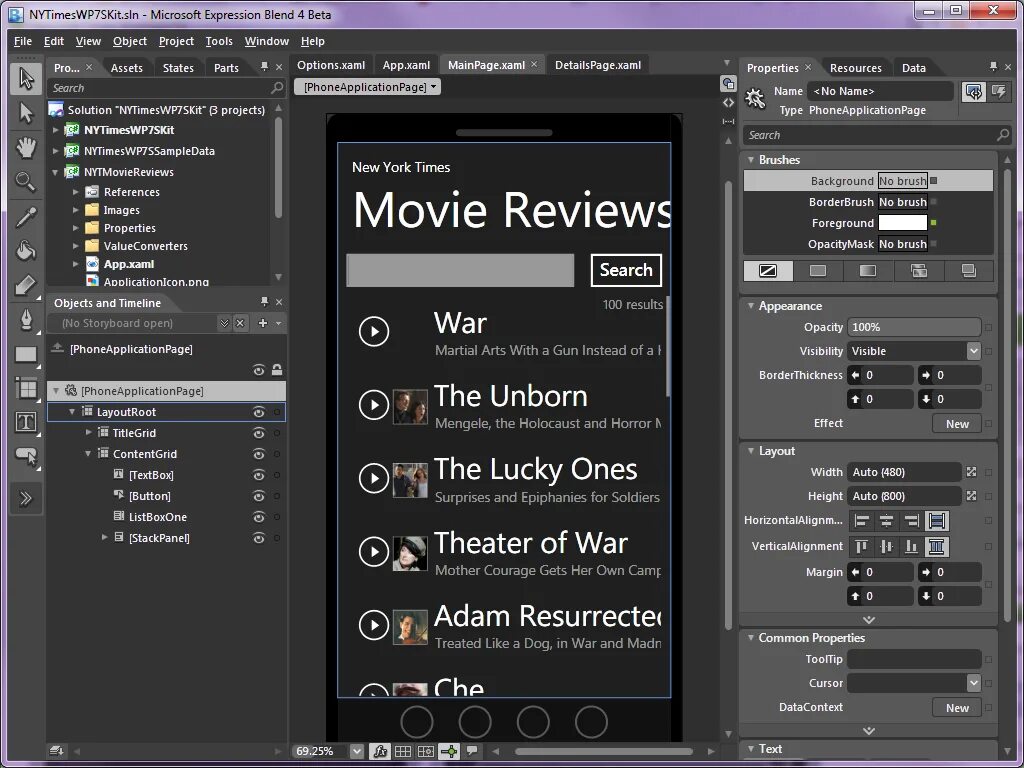
Task: Set Height to Auto icon
Action: [x=971, y=496]
